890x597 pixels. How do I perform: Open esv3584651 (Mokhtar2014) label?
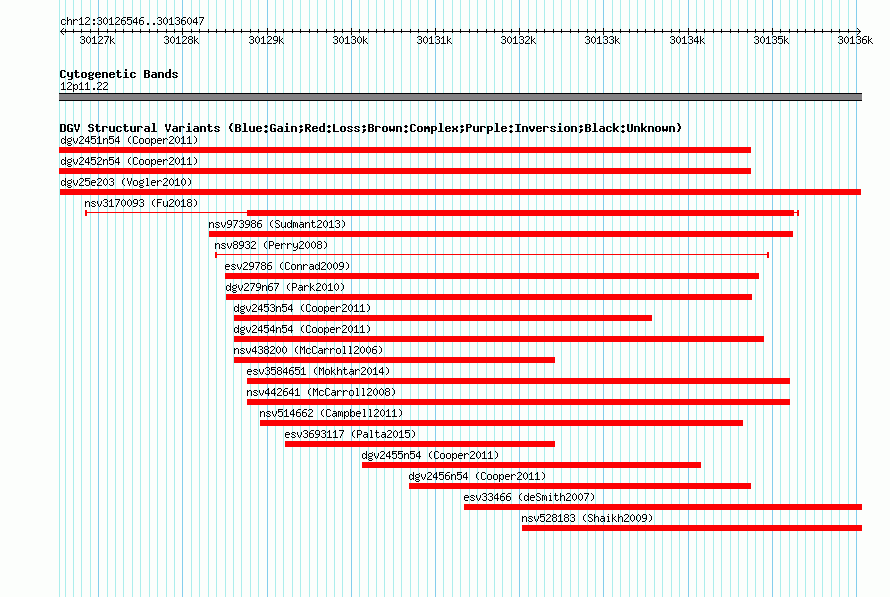click(318, 371)
